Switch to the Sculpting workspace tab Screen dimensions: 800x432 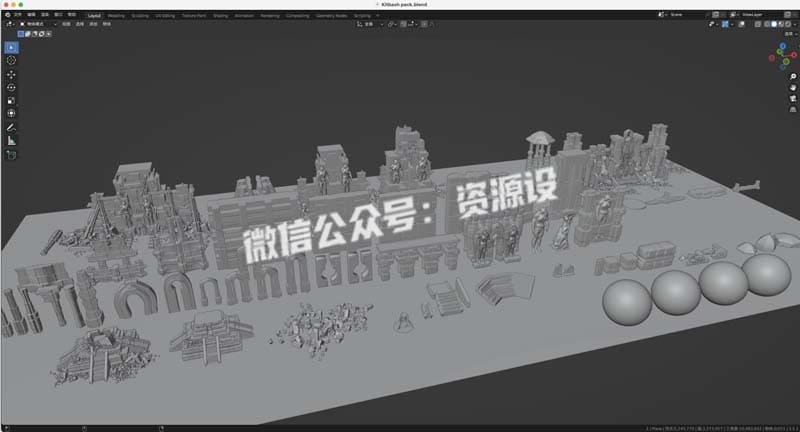point(140,15)
